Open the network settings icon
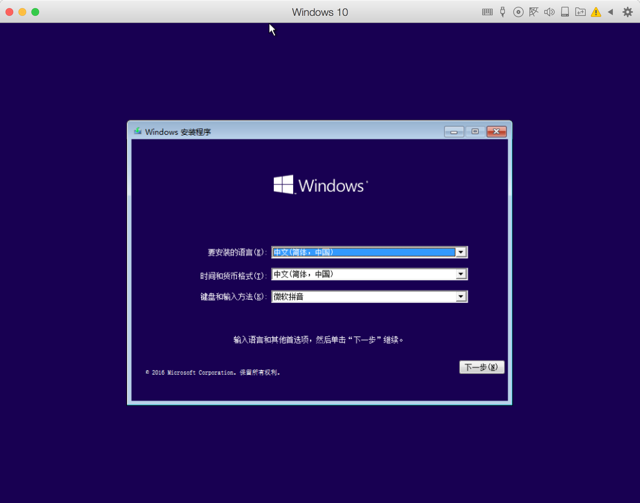Viewport: 640px width, 503px height. pyautogui.click(x=533, y=12)
